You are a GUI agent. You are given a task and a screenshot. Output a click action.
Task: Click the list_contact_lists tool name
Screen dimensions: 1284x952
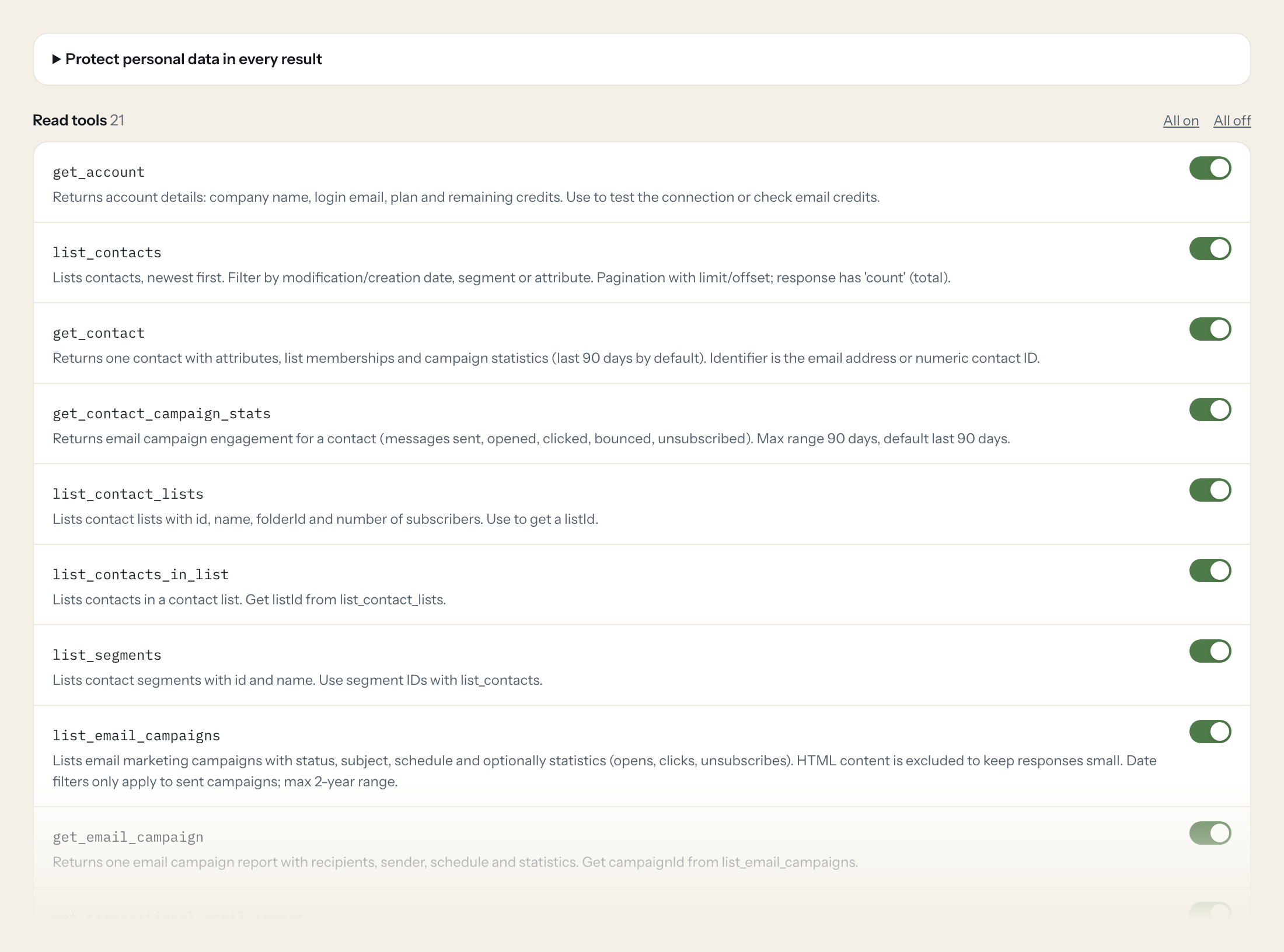pyautogui.click(x=128, y=494)
